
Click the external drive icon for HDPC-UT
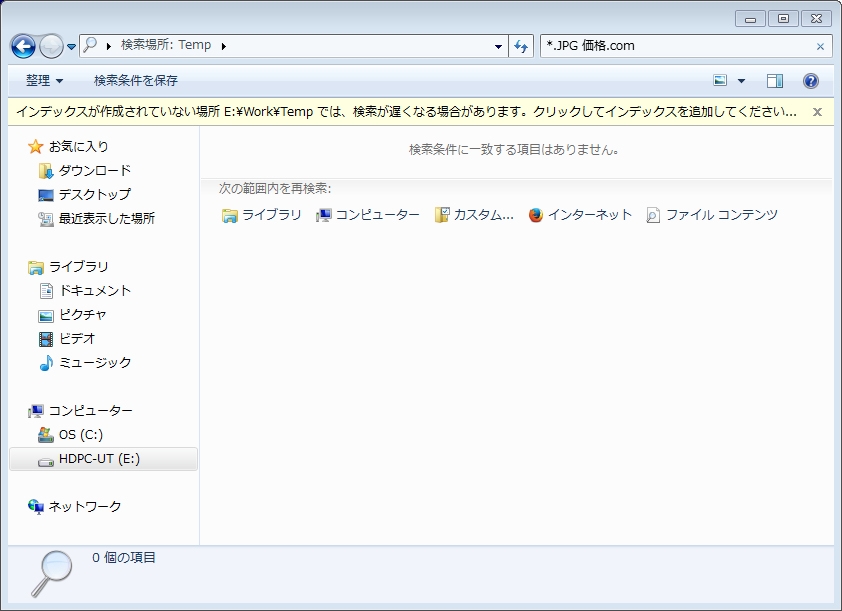[46, 461]
